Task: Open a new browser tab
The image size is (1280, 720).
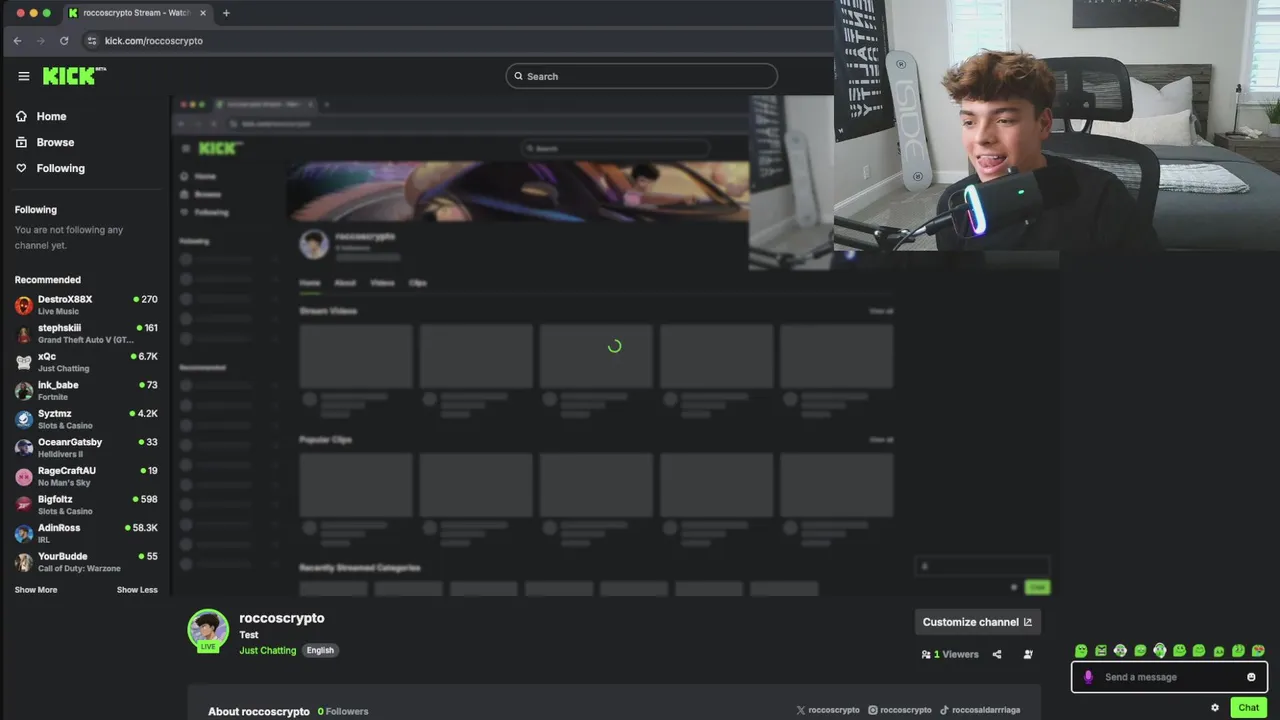Action: click(x=226, y=13)
